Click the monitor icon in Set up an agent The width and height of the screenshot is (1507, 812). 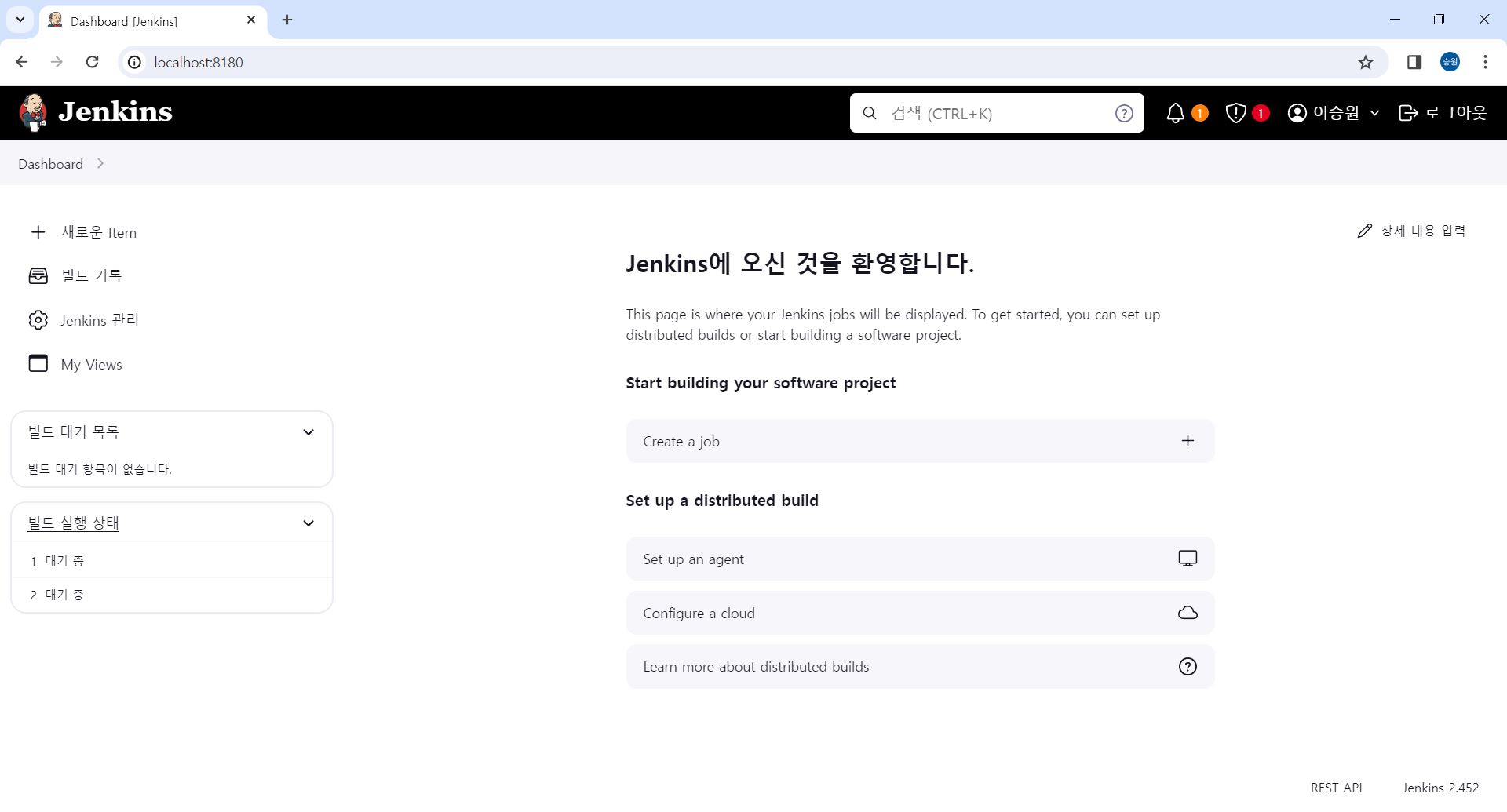pos(1188,559)
